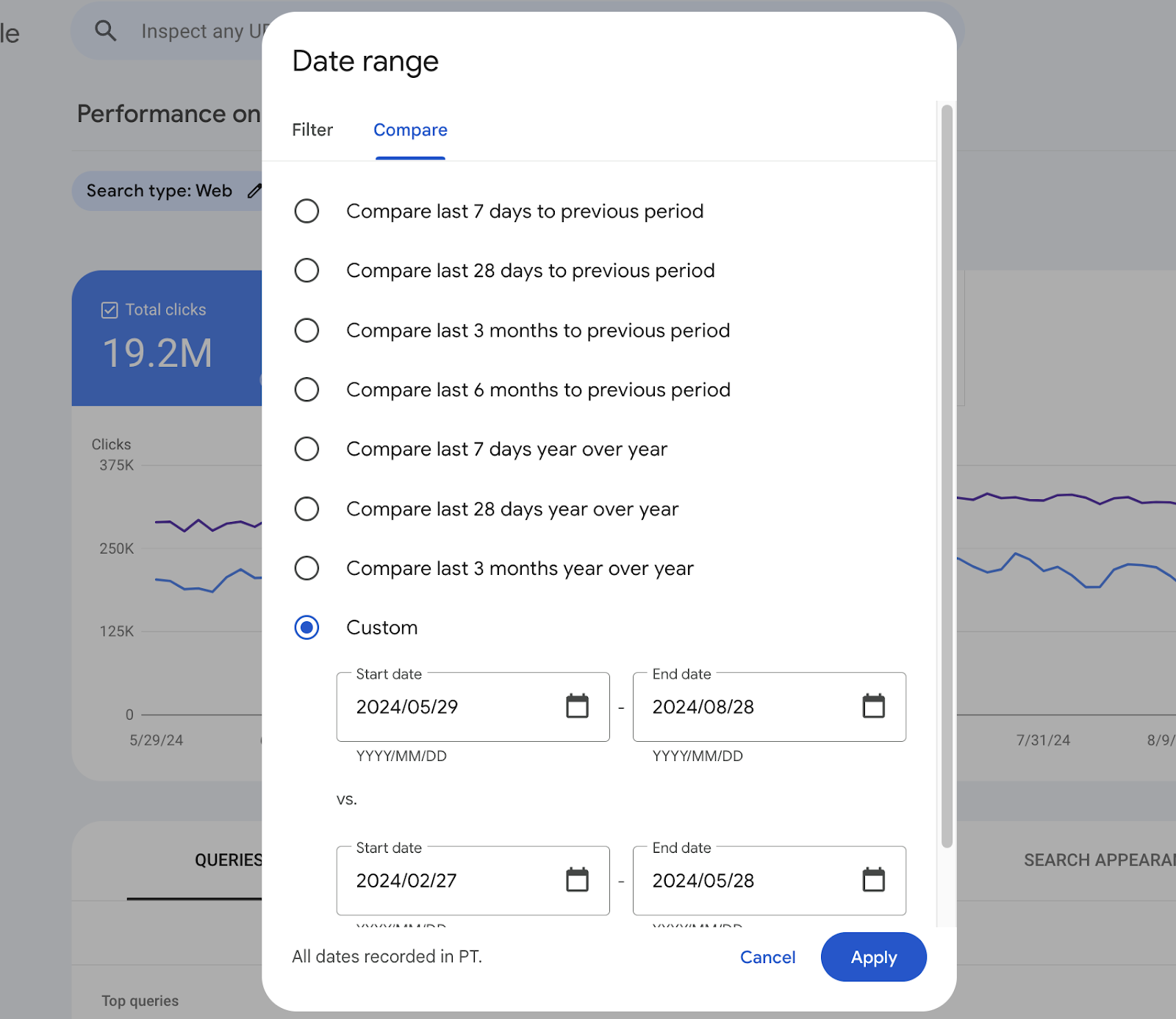Open calendar picker for the 2024/08/28 end date
This screenshot has height=1019, width=1176.
pos(873,707)
